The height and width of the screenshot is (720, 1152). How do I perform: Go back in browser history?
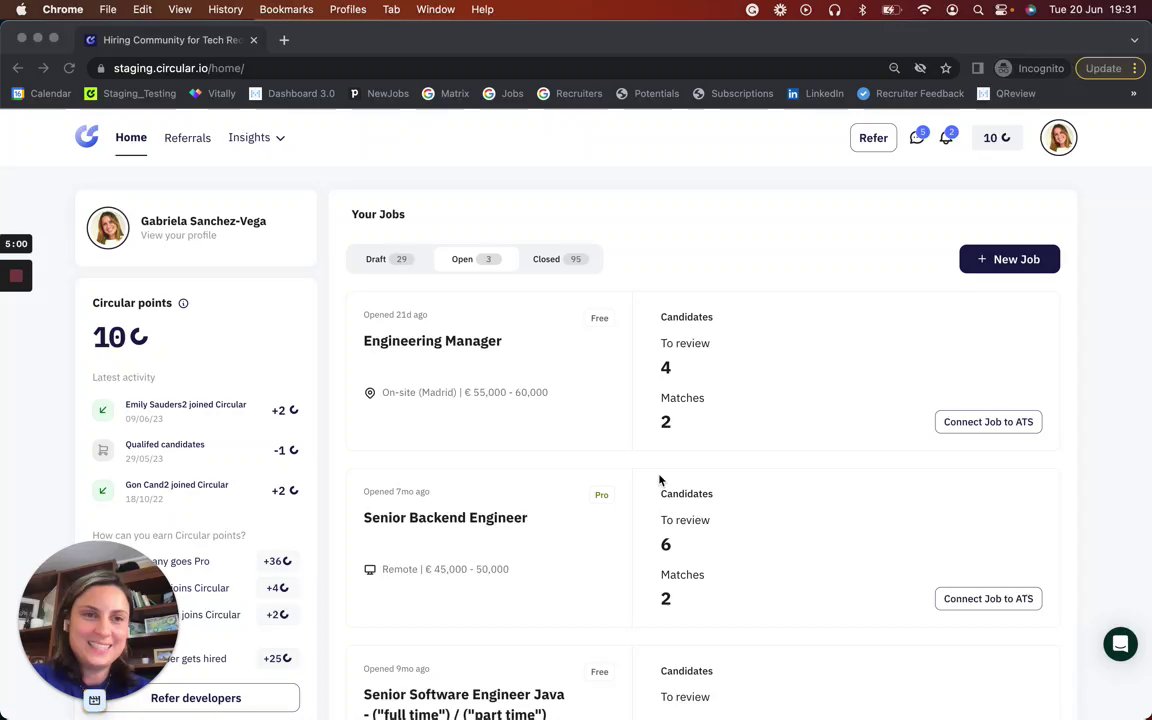(x=18, y=68)
